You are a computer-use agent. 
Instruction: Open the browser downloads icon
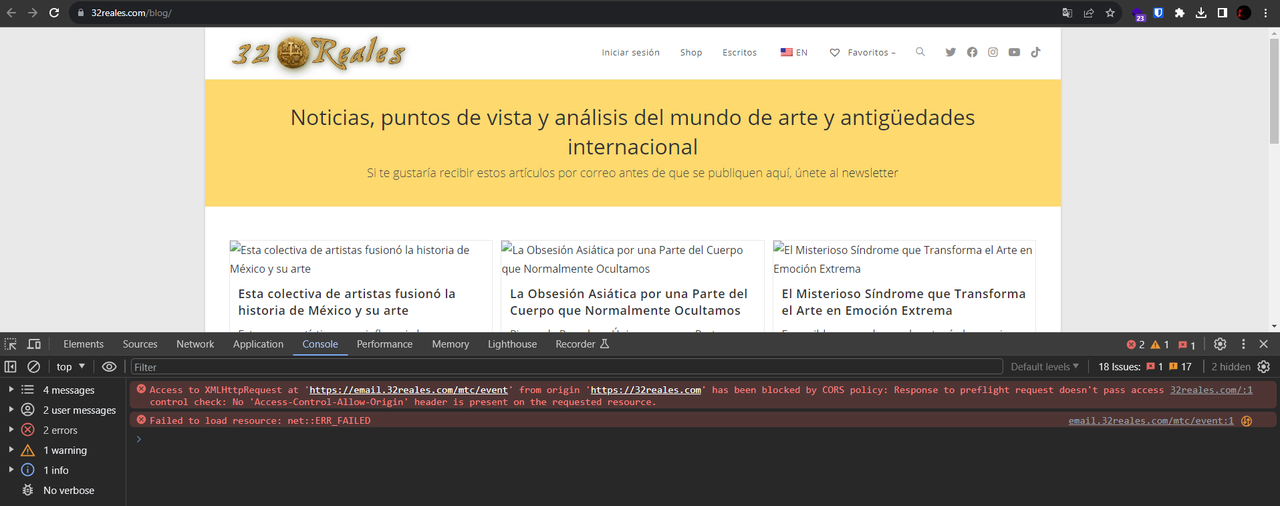[1201, 13]
